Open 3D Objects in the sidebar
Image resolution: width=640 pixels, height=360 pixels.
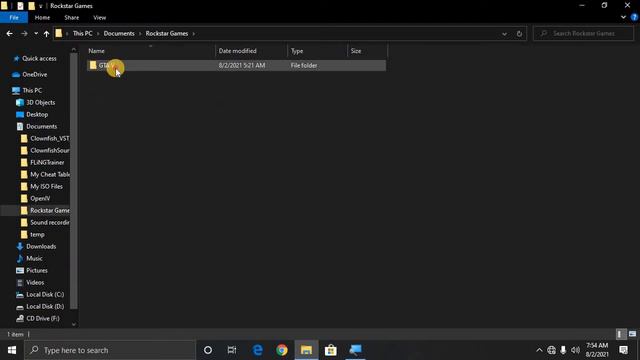[x=40, y=102]
